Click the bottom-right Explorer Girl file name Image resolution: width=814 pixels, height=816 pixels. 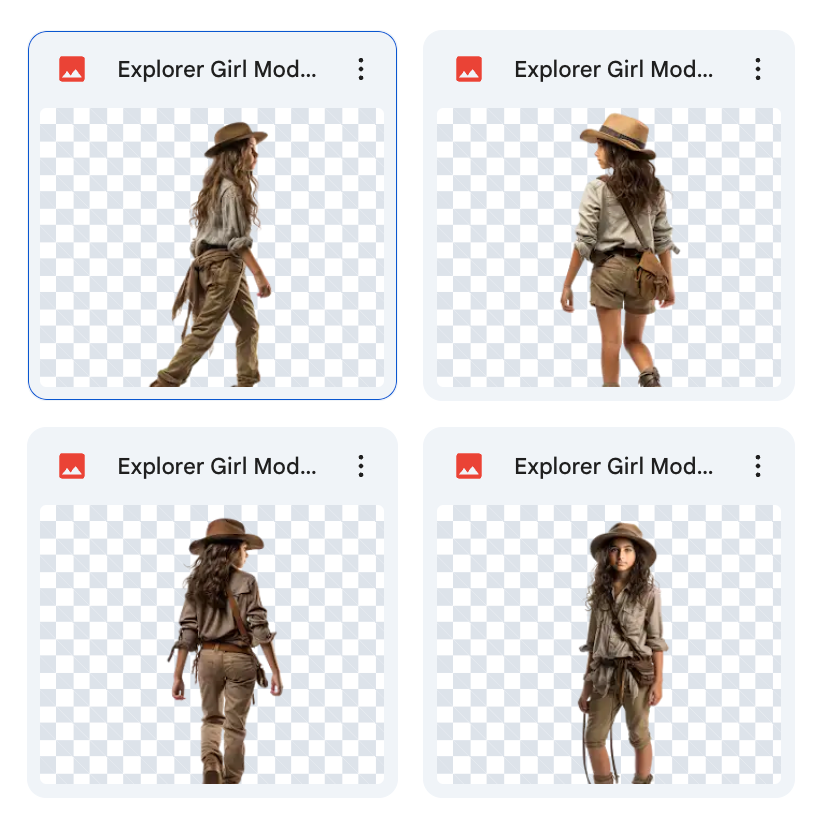(613, 466)
